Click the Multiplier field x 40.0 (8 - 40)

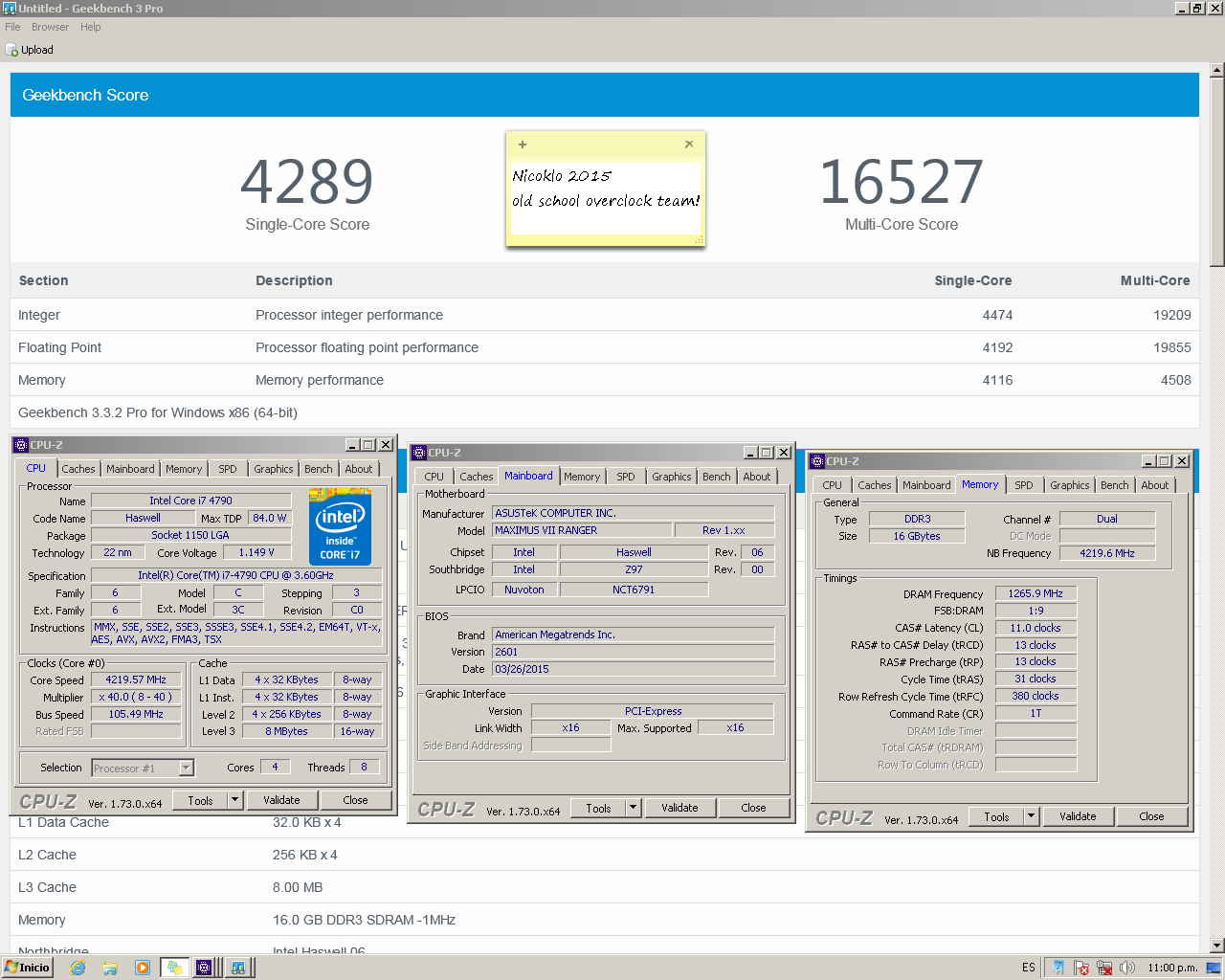[x=136, y=697]
